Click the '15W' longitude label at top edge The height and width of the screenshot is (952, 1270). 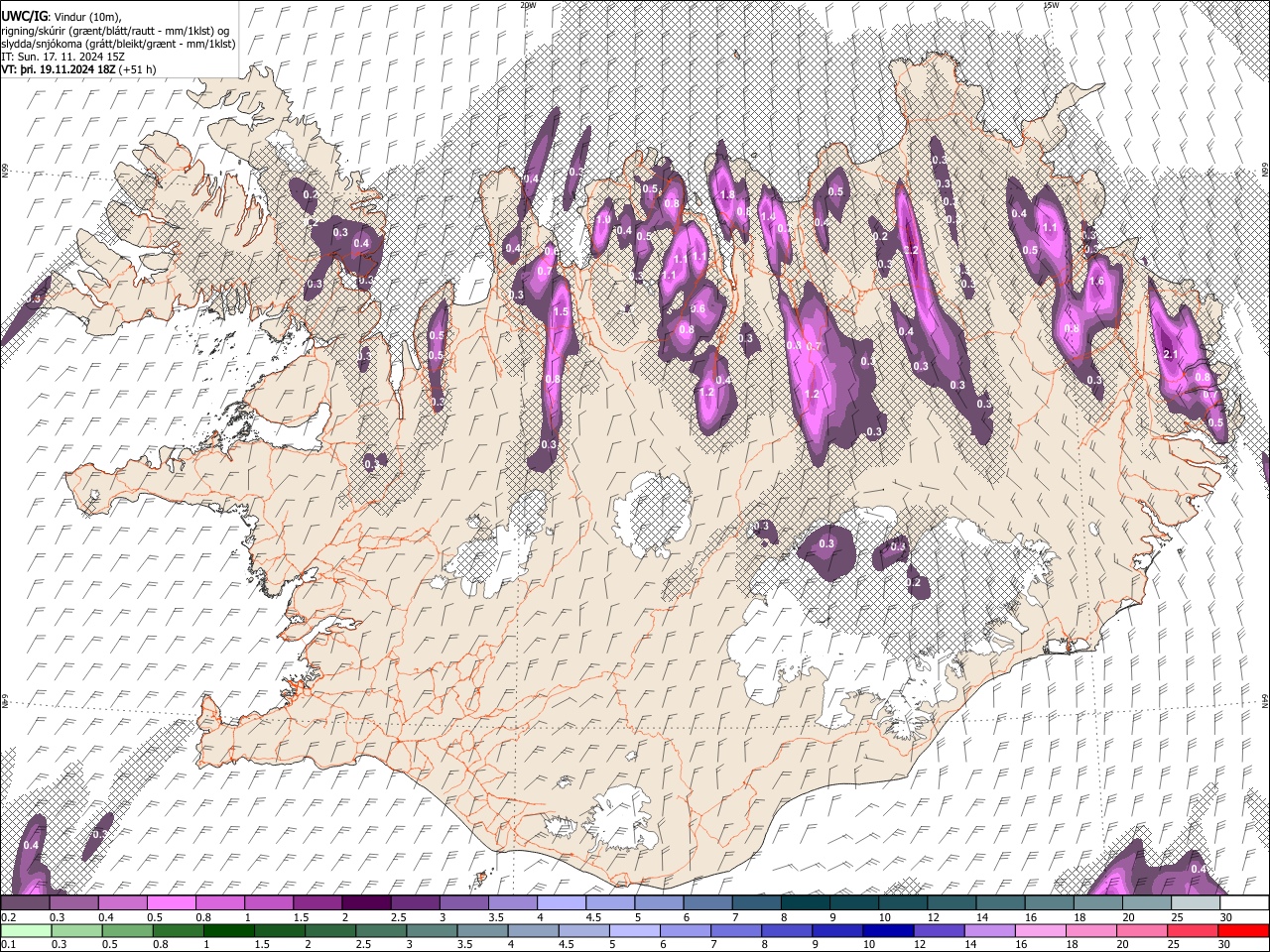(x=1051, y=5)
